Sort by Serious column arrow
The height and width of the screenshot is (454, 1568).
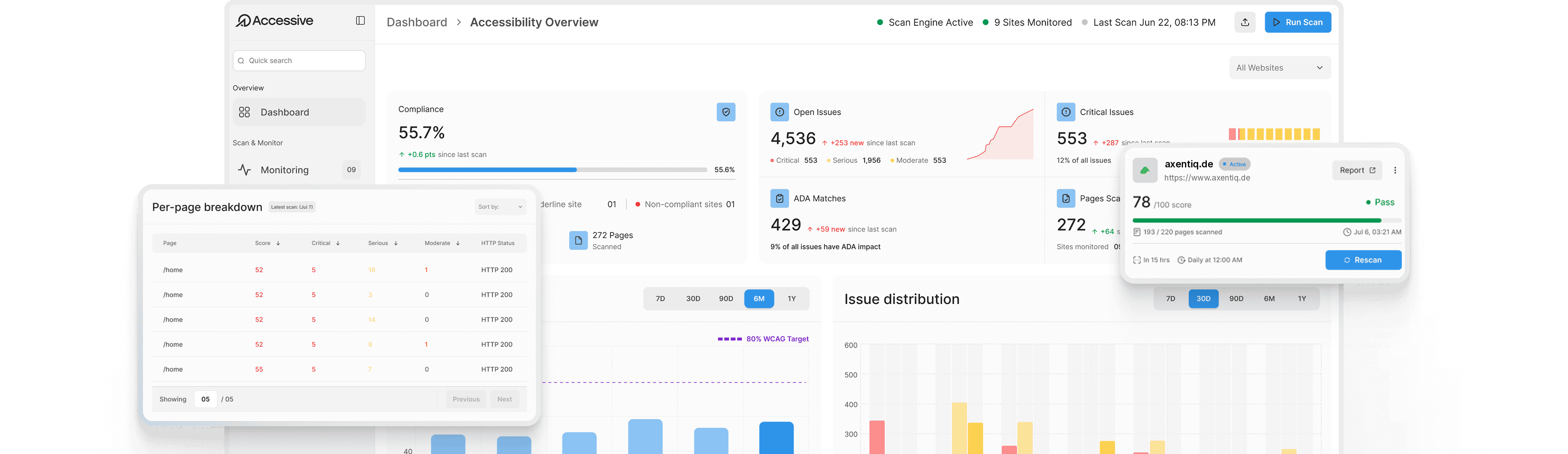pyautogui.click(x=396, y=243)
